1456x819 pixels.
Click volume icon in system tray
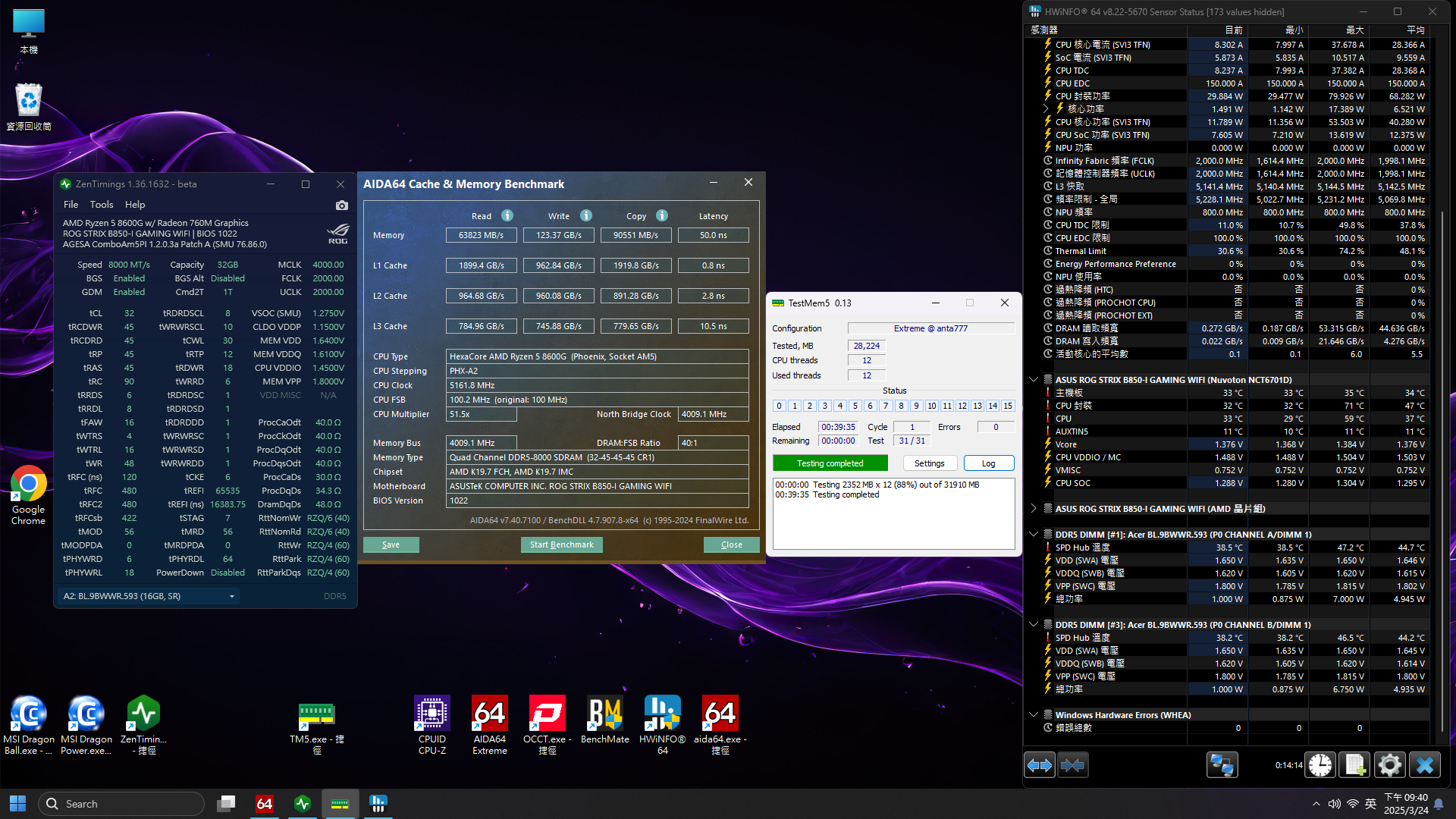1335,804
